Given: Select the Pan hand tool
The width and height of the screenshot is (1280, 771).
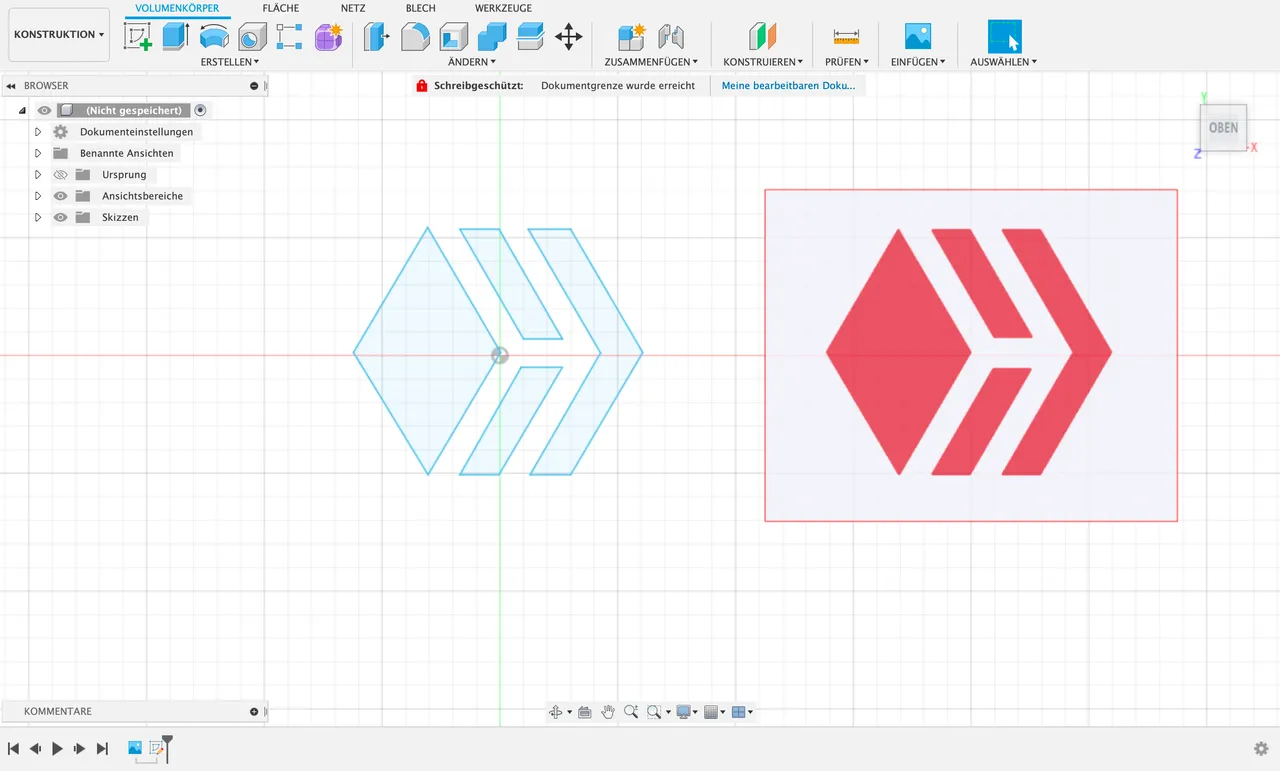Looking at the screenshot, I should 608,712.
